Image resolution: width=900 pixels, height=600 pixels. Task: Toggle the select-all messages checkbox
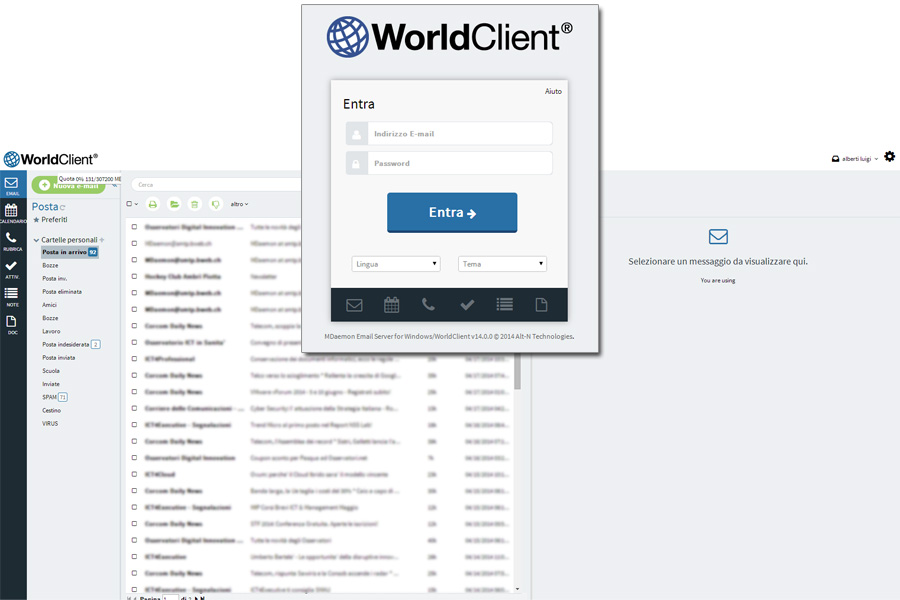click(x=128, y=204)
